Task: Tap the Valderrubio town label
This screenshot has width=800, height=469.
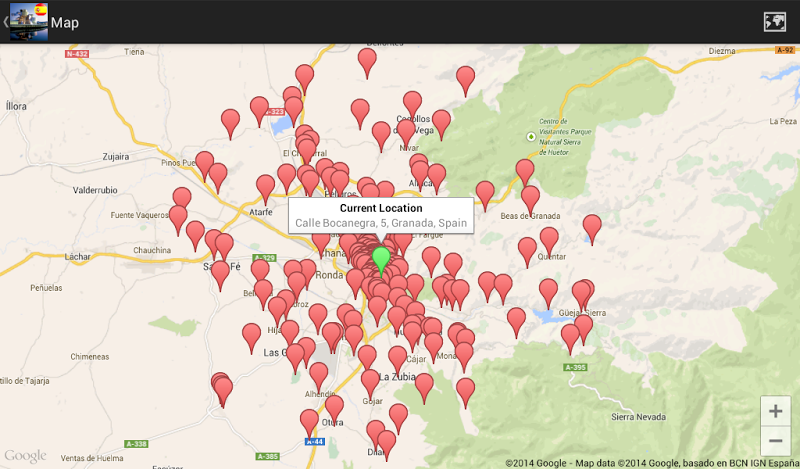Action: click(95, 190)
